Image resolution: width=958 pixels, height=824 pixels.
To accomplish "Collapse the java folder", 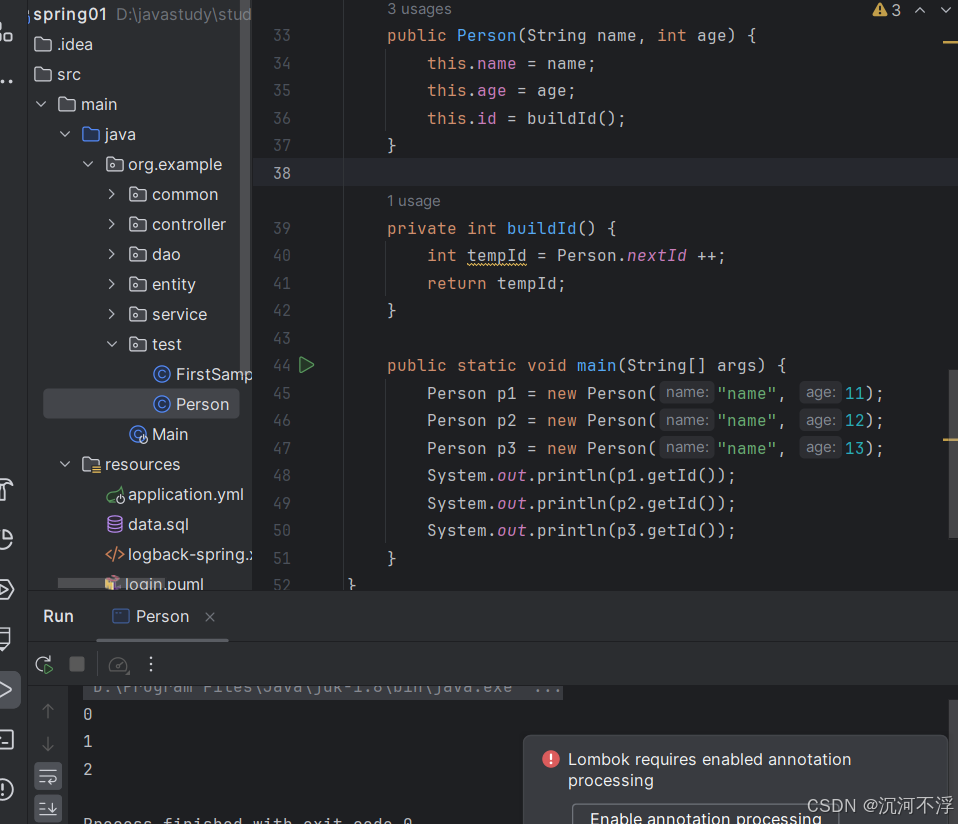I will coord(65,134).
